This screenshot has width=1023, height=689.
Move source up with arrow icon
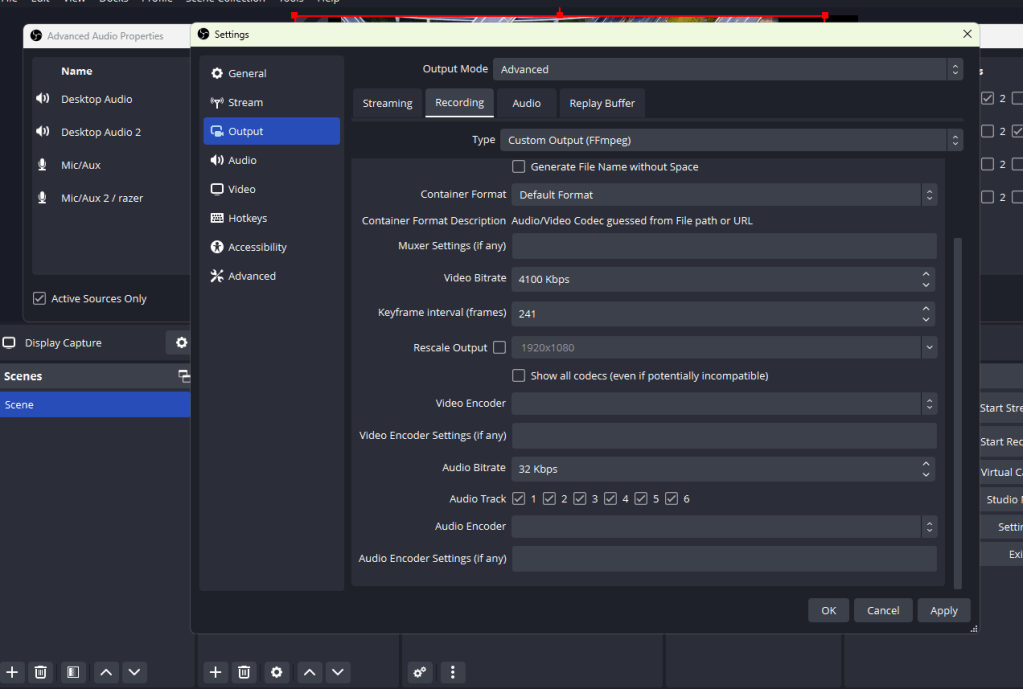point(309,672)
